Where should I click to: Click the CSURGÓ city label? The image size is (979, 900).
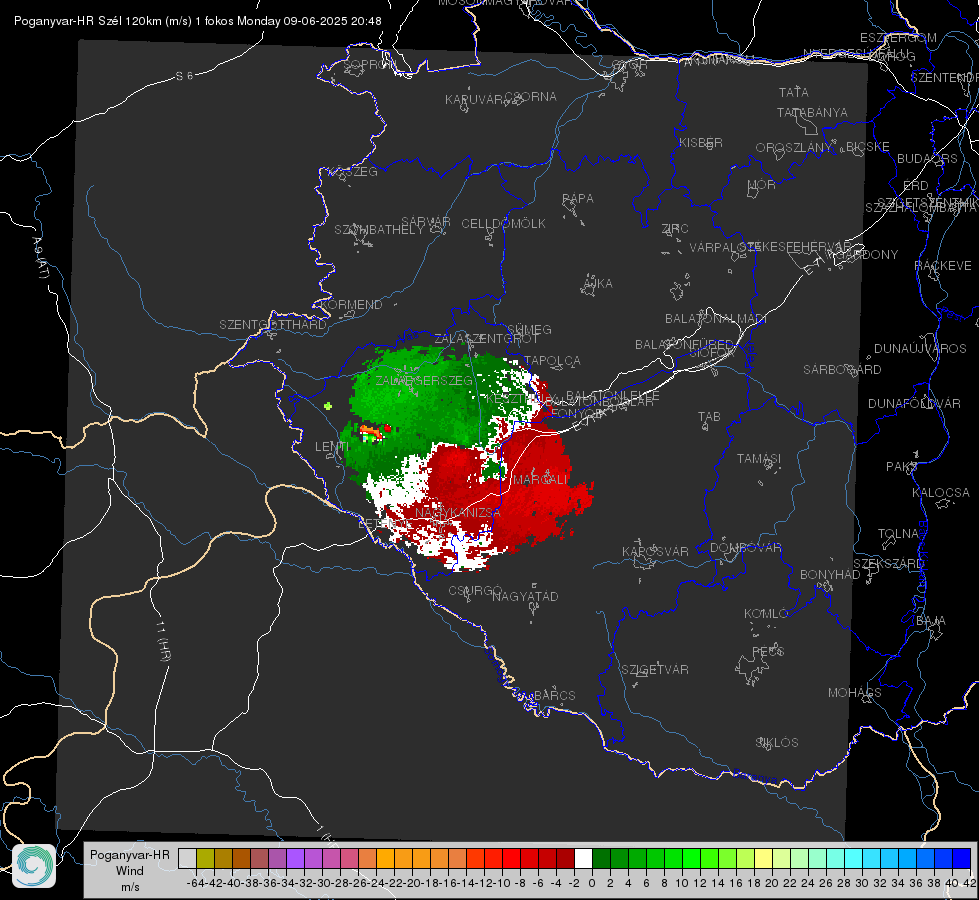[x=475, y=590]
